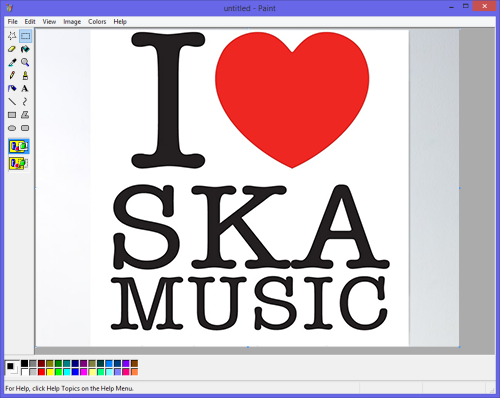Open the Help menu
Screen dimensions: 500x398
click(120, 22)
